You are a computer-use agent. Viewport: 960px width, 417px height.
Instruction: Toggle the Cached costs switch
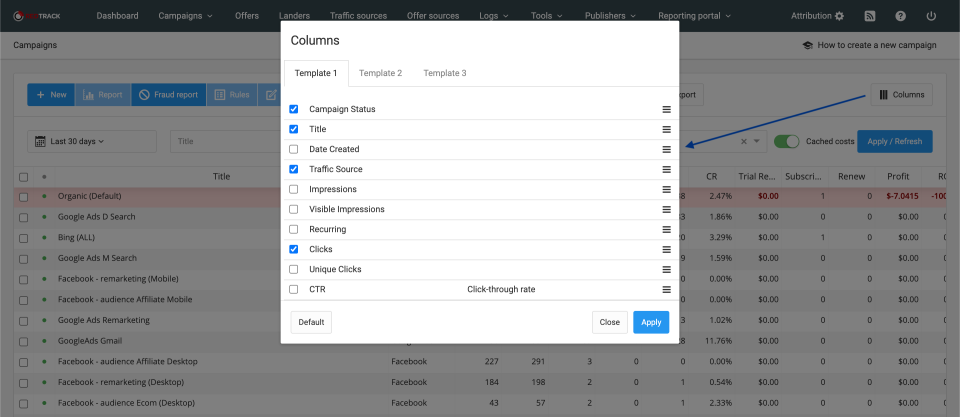tap(787, 141)
